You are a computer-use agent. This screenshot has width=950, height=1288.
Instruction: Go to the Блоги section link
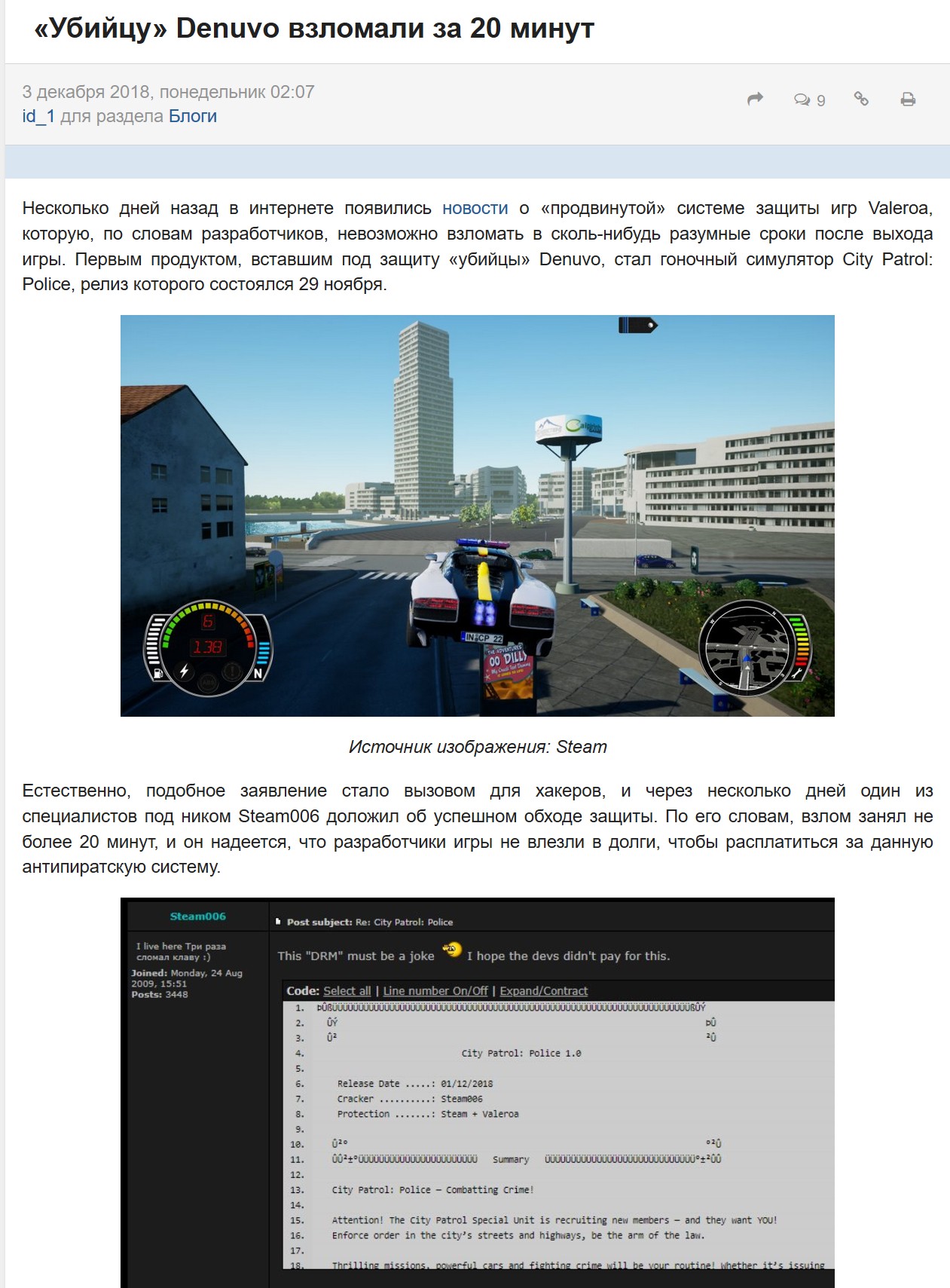192,116
